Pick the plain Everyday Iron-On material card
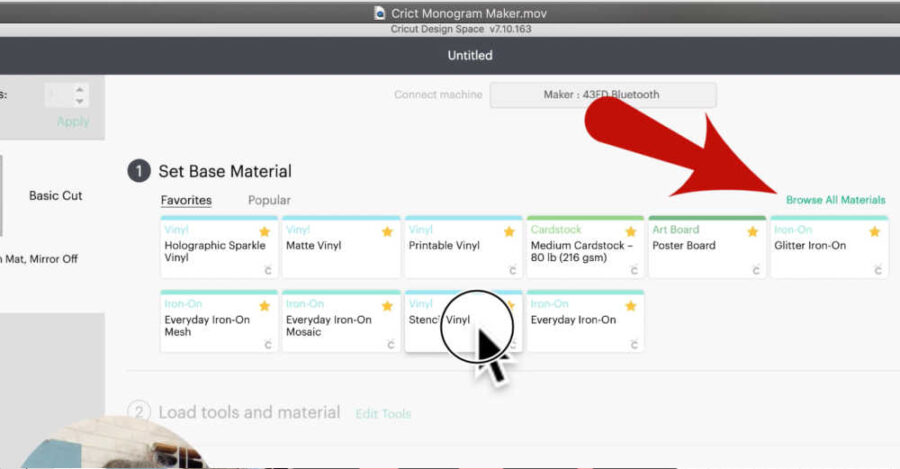Image resolution: width=900 pixels, height=469 pixels. 585,321
